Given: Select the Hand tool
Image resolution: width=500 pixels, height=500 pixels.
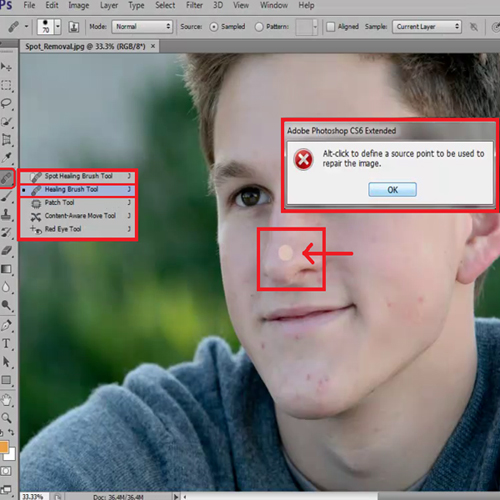Looking at the screenshot, I should [6, 400].
